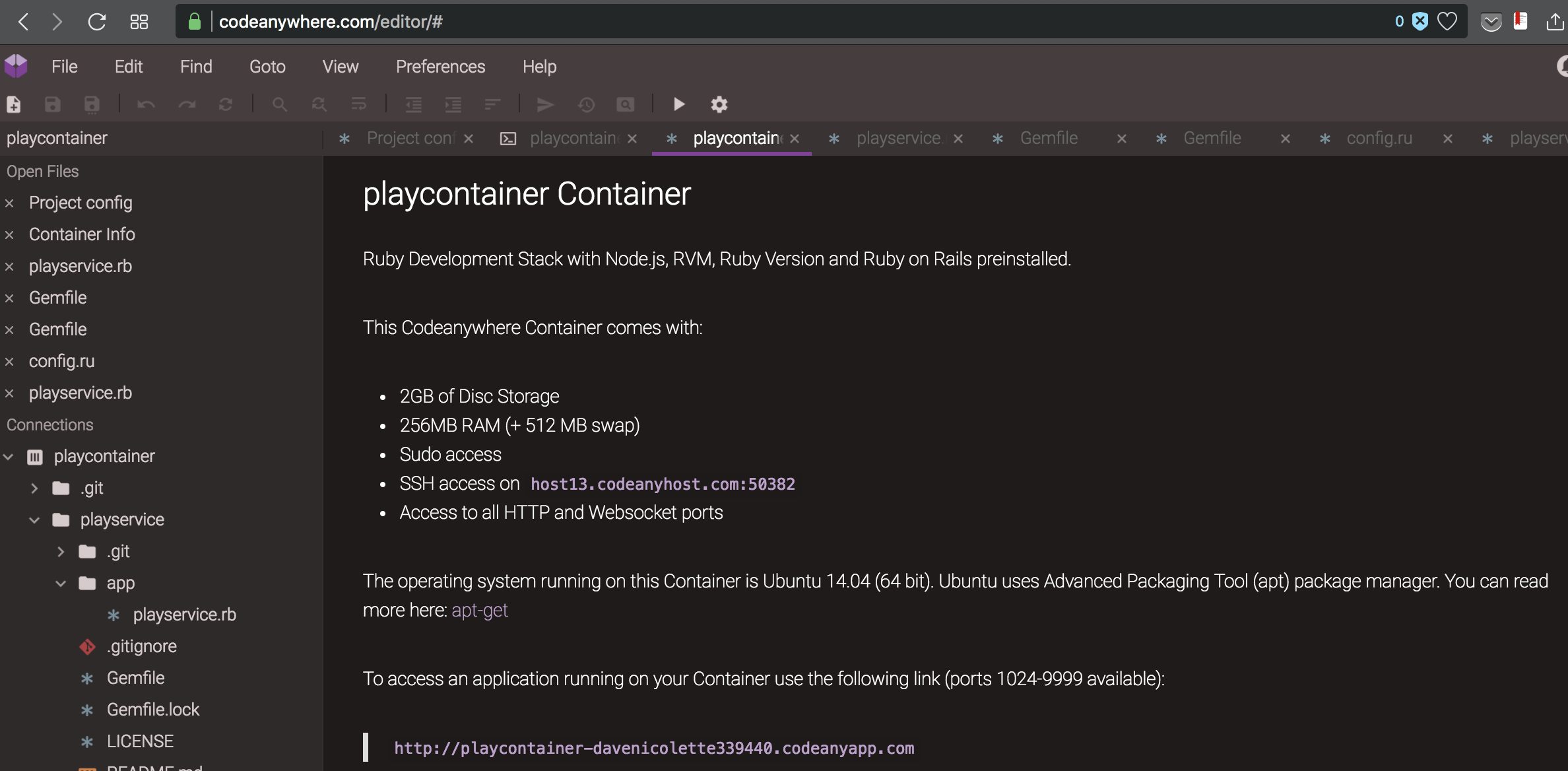Open the Edit menu
This screenshot has width=1568, height=771.
click(129, 67)
